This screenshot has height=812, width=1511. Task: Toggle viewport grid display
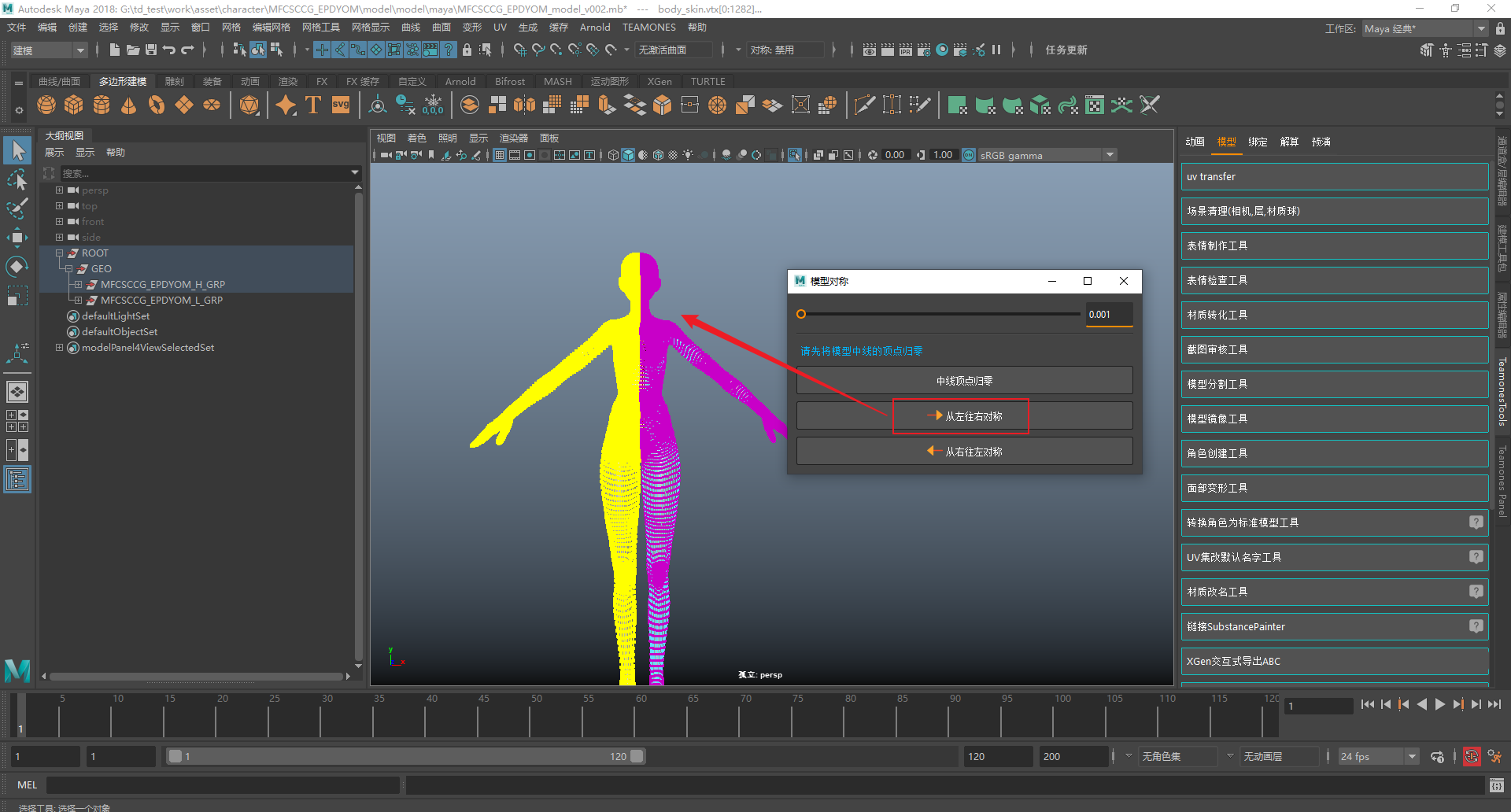500,155
